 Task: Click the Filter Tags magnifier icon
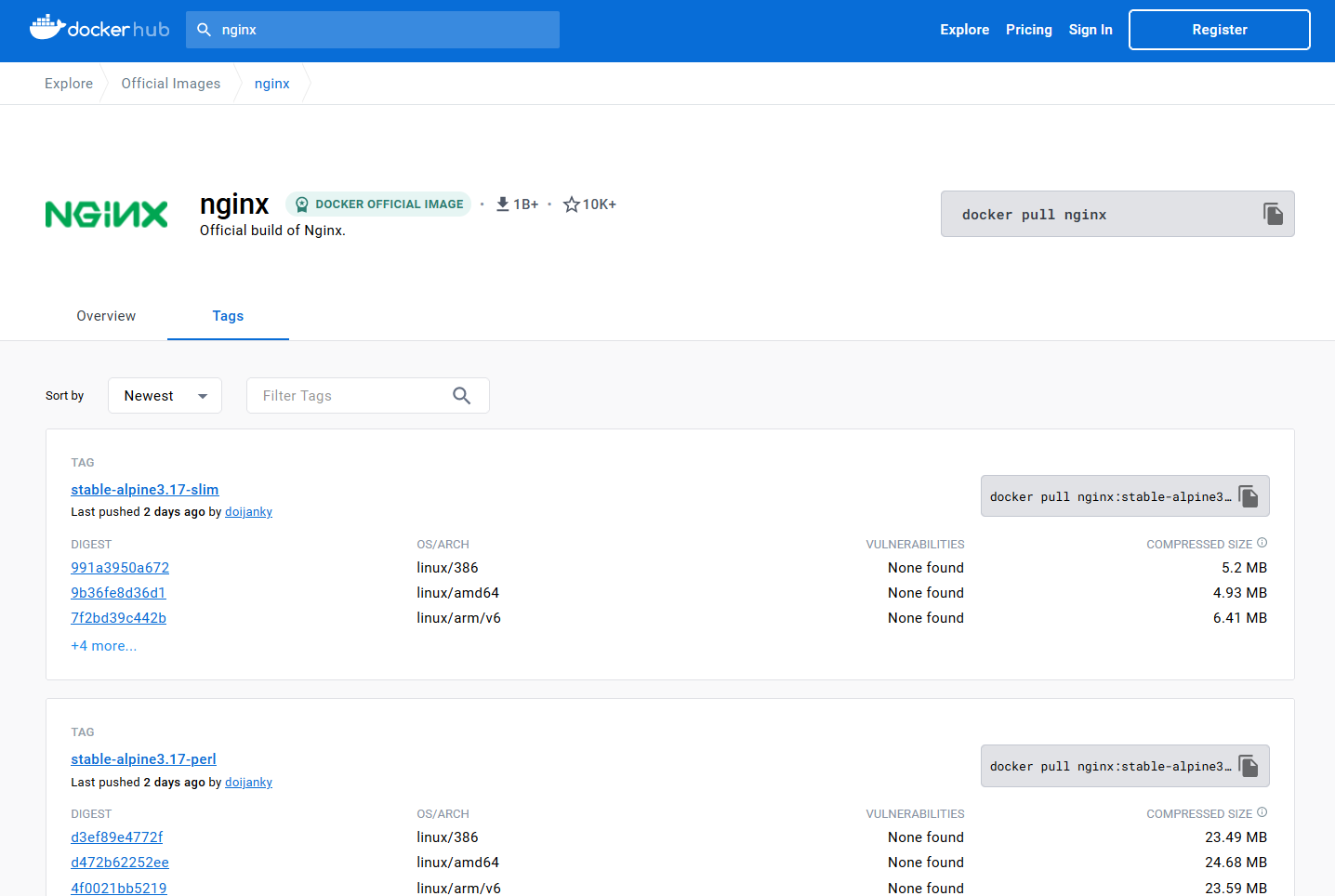coord(461,396)
